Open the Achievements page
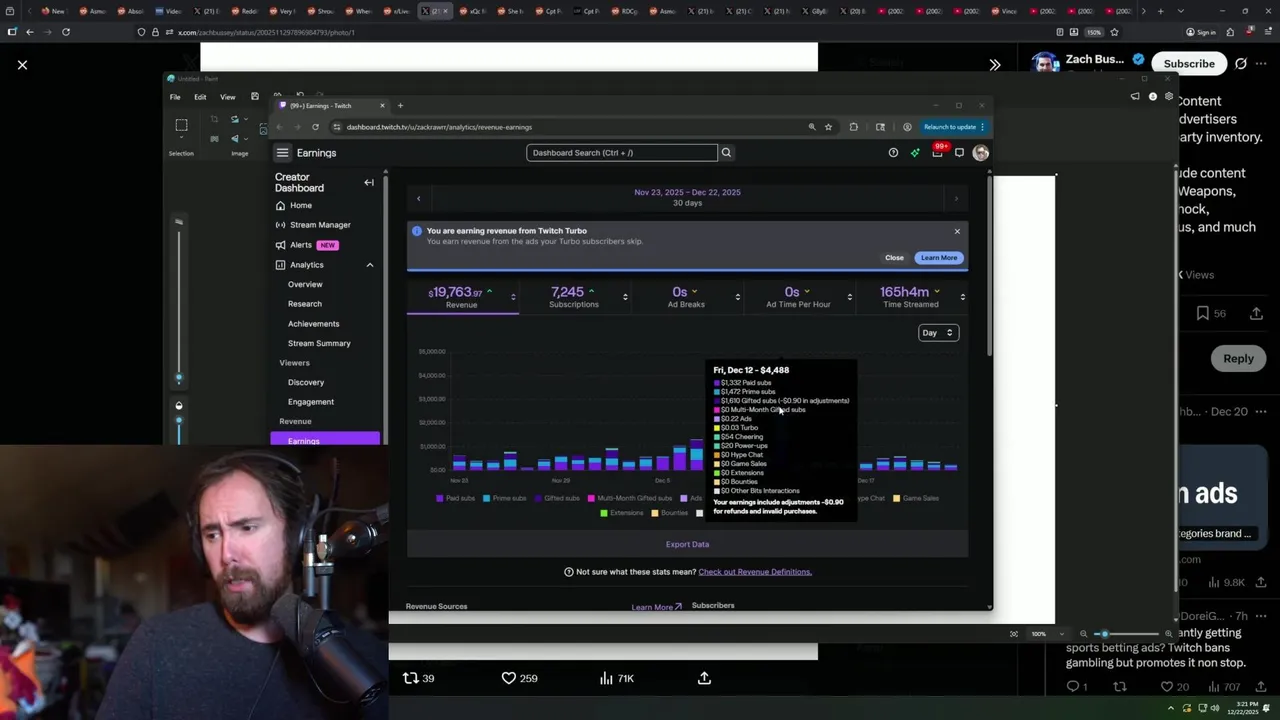Screen dimensions: 1280x720 [314, 324]
